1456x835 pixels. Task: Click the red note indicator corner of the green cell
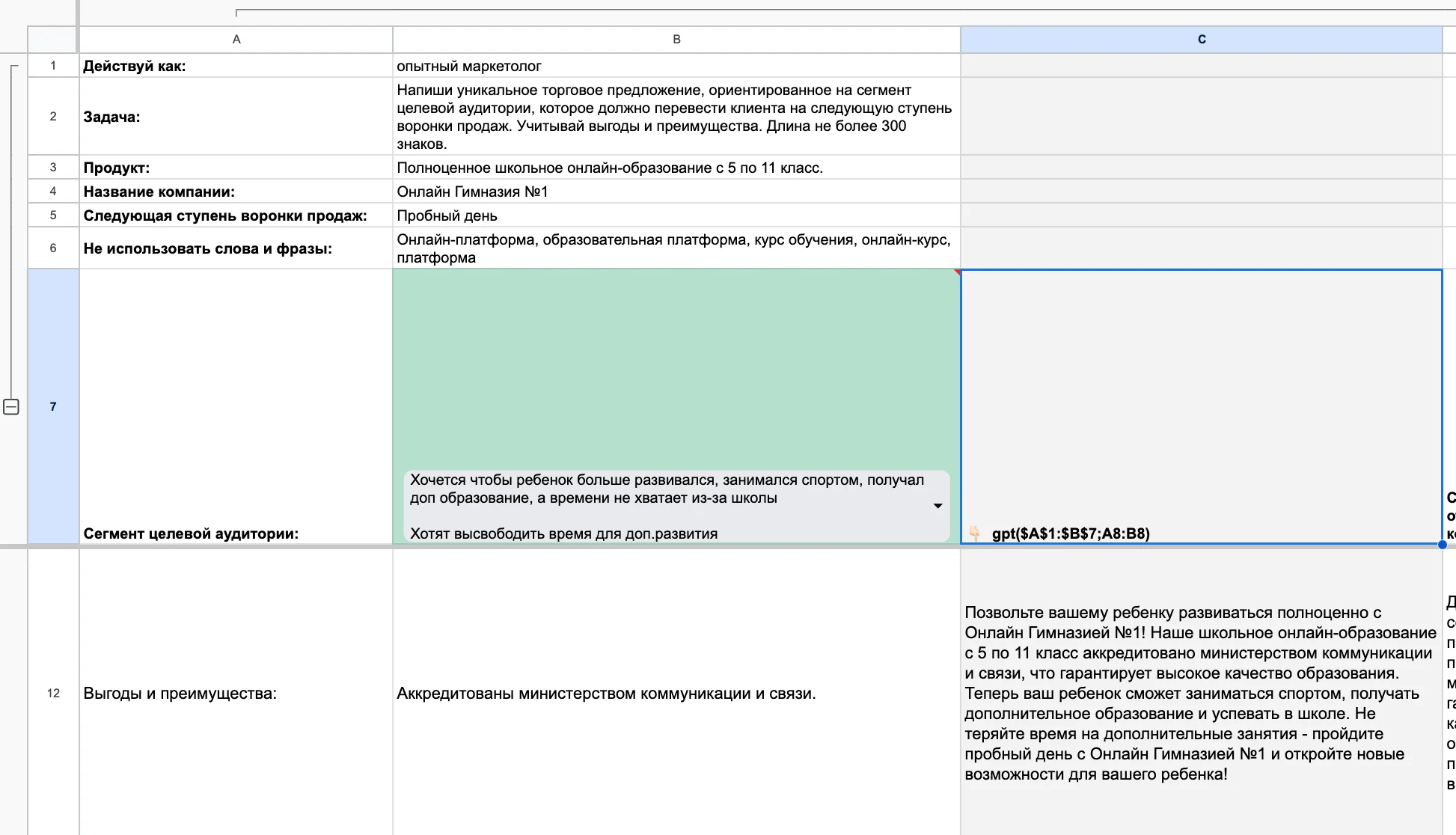pos(957,272)
